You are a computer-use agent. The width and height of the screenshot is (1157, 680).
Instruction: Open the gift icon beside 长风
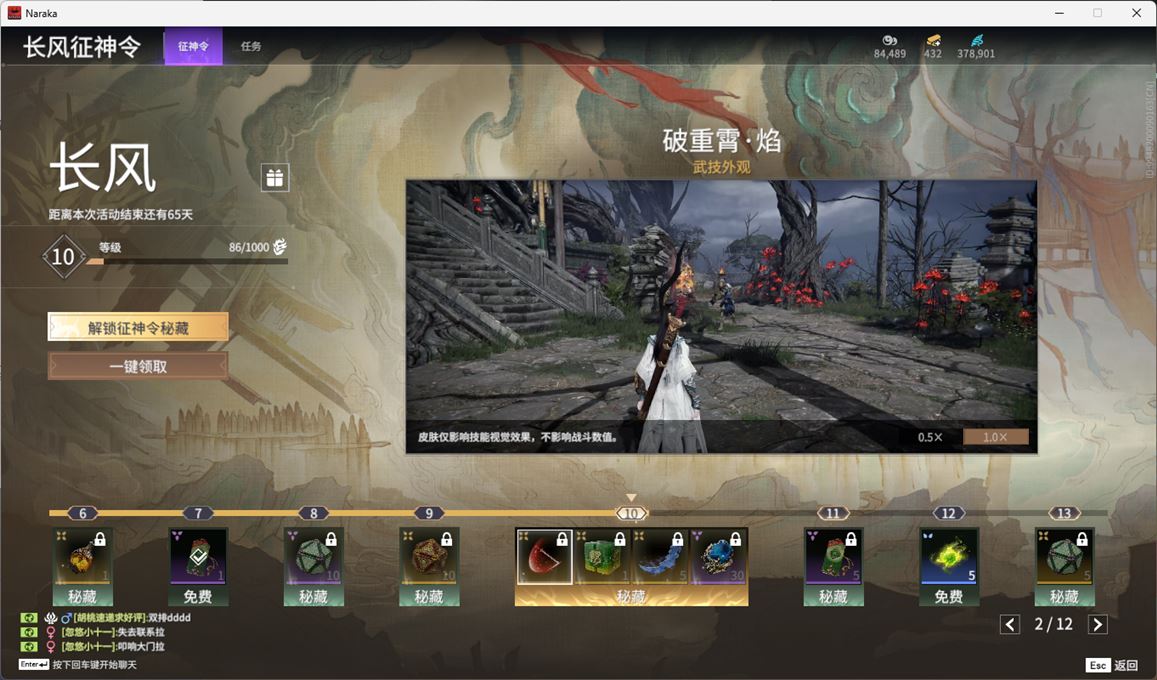[x=274, y=178]
